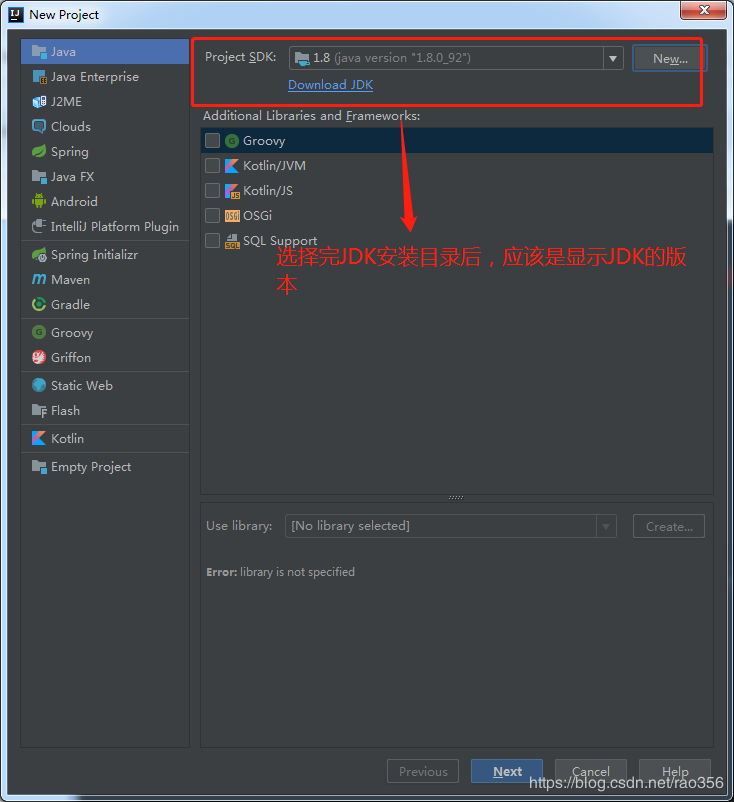
Task: Open the Project SDK dropdown arrow
Action: click(x=613, y=58)
